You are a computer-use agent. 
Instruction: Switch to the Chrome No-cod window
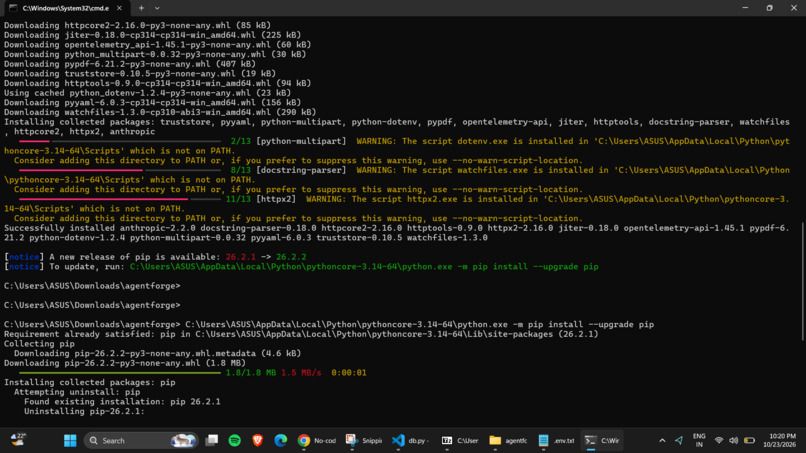[317, 440]
